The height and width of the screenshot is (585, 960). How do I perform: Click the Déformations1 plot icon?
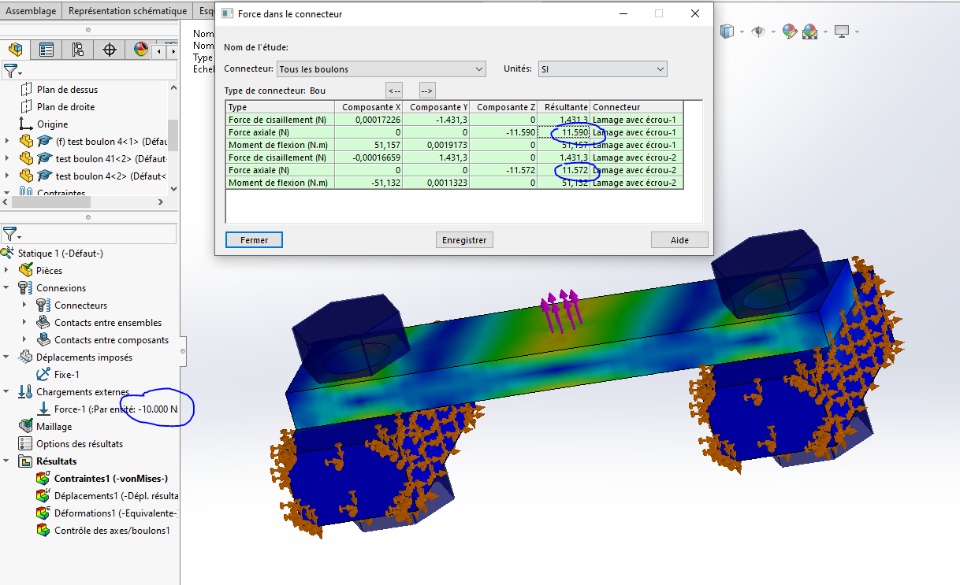click(x=43, y=513)
